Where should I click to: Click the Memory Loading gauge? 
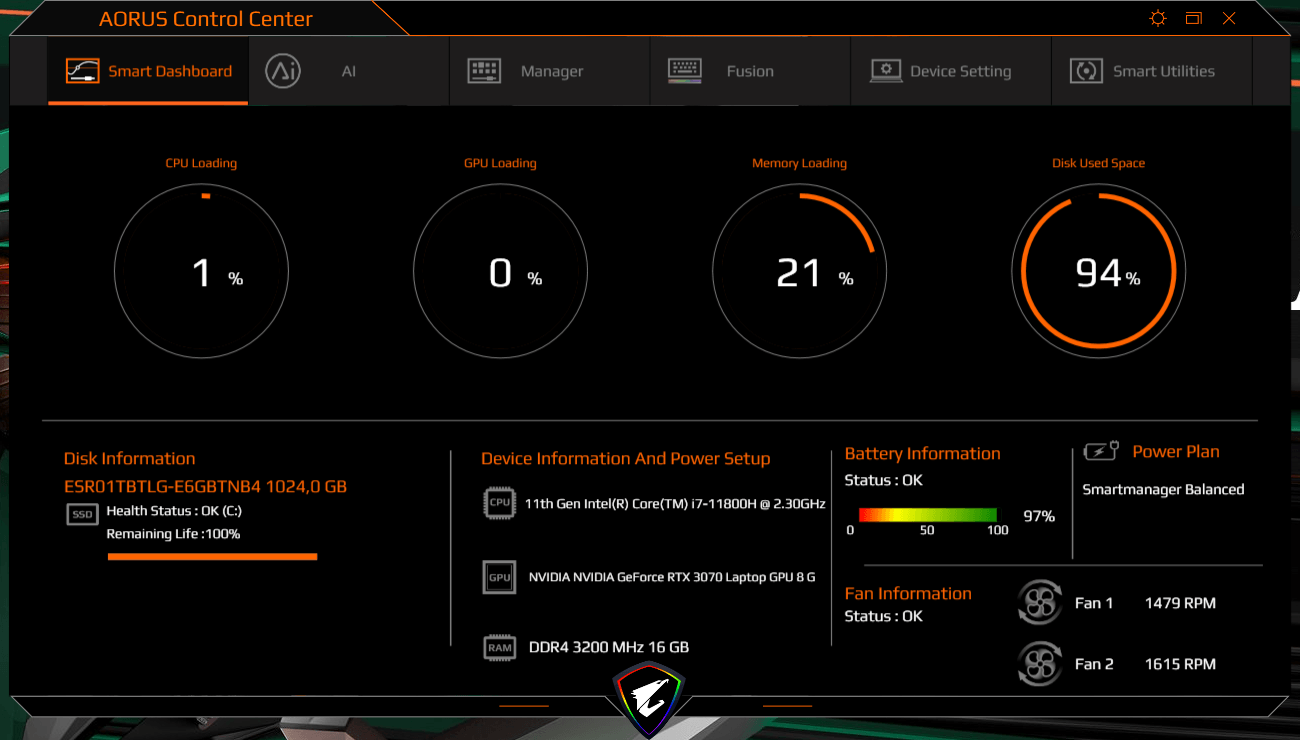click(799, 272)
